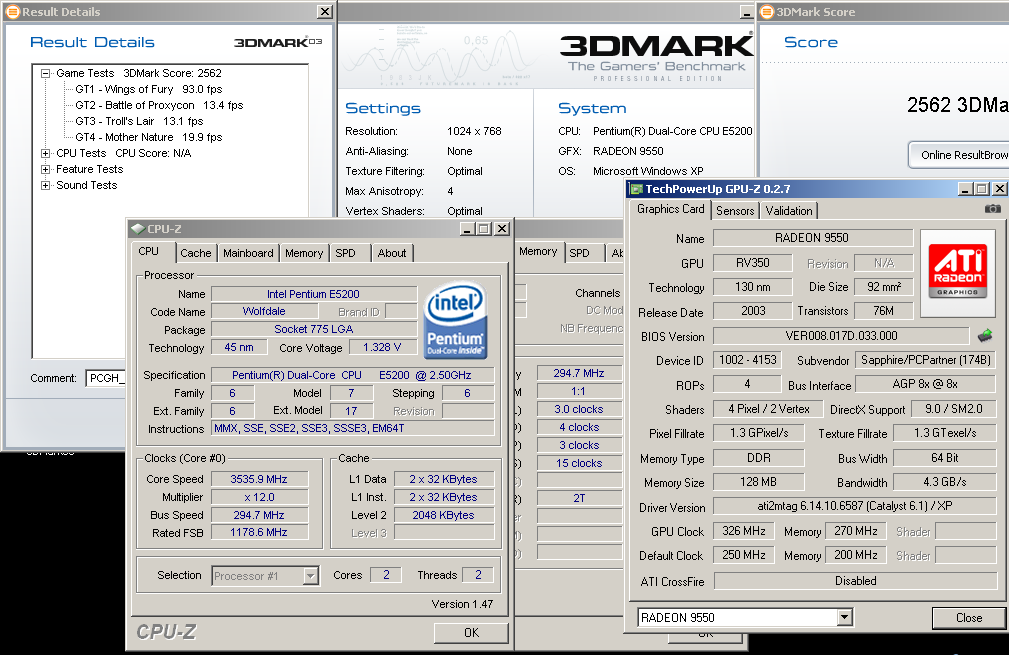Click the Core Voltage value 1.328 V
The image size is (1009, 655).
click(382, 347)
